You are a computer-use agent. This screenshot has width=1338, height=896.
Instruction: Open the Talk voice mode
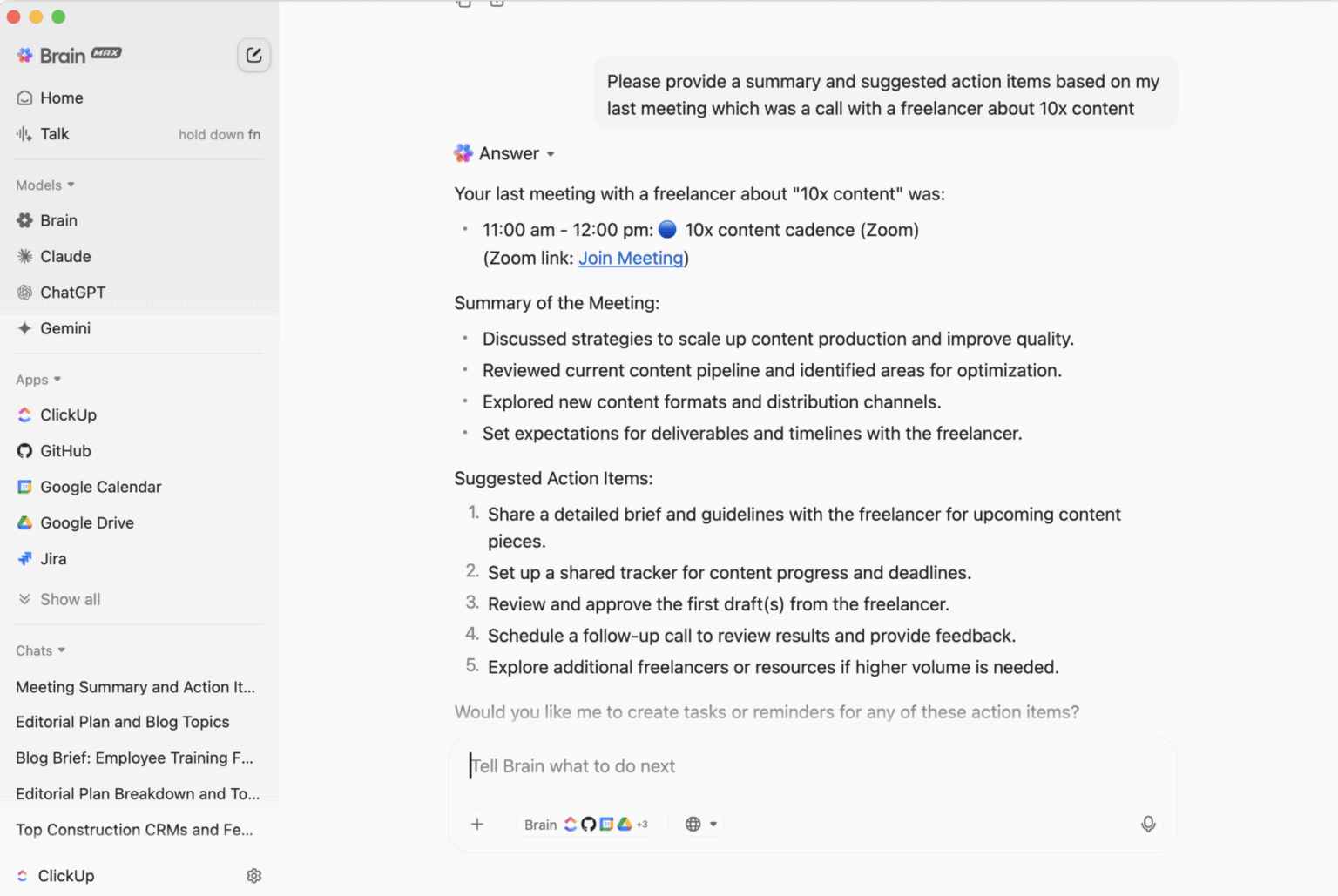click(54, 134)
